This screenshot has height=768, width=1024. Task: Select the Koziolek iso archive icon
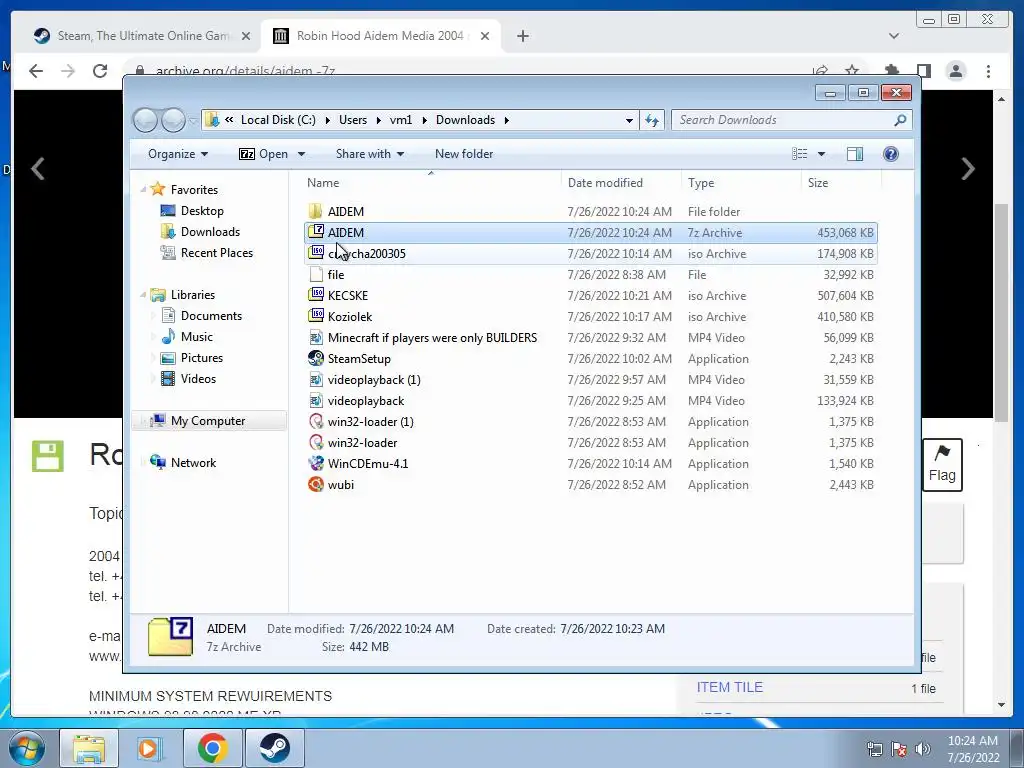(316, 316)
